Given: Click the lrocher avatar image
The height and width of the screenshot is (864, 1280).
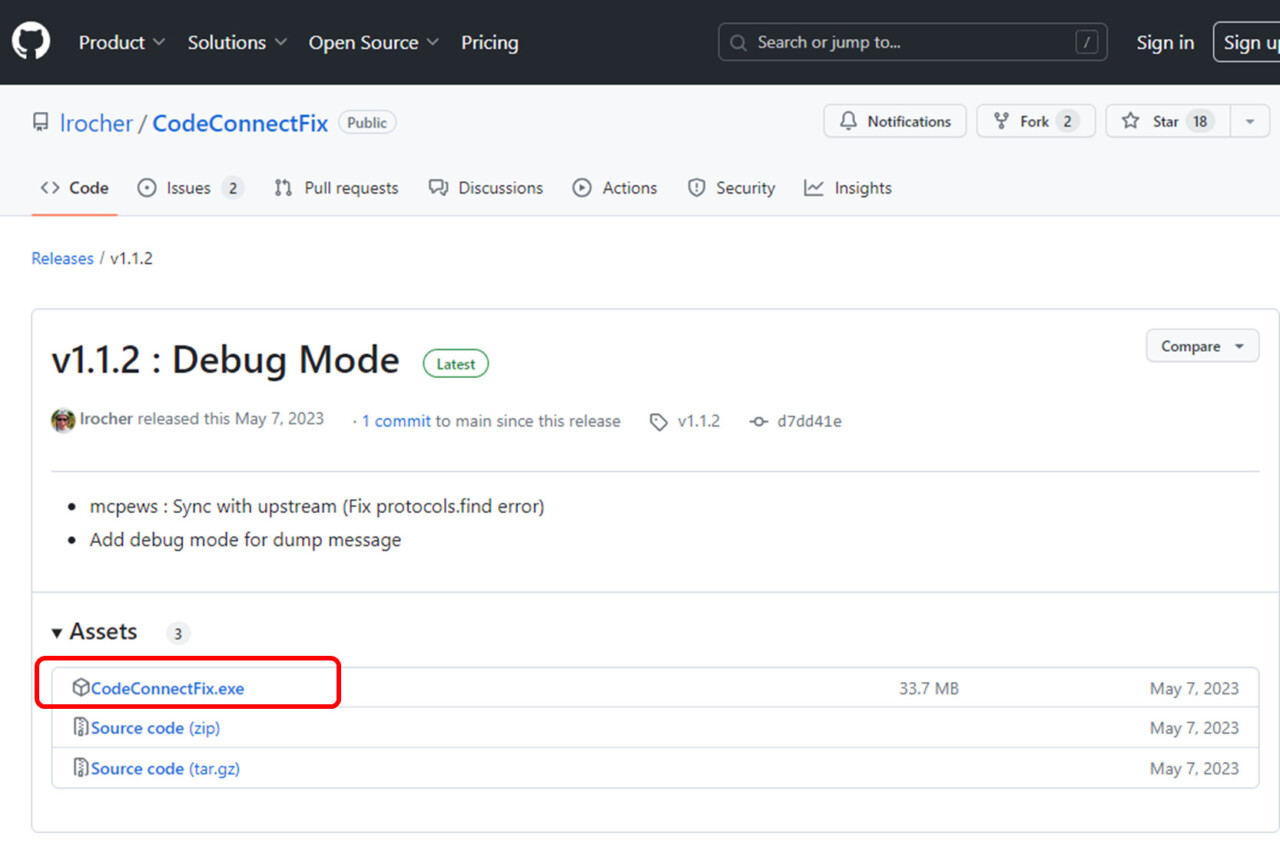Looking at the screenshot, I should tap(63, 420).
